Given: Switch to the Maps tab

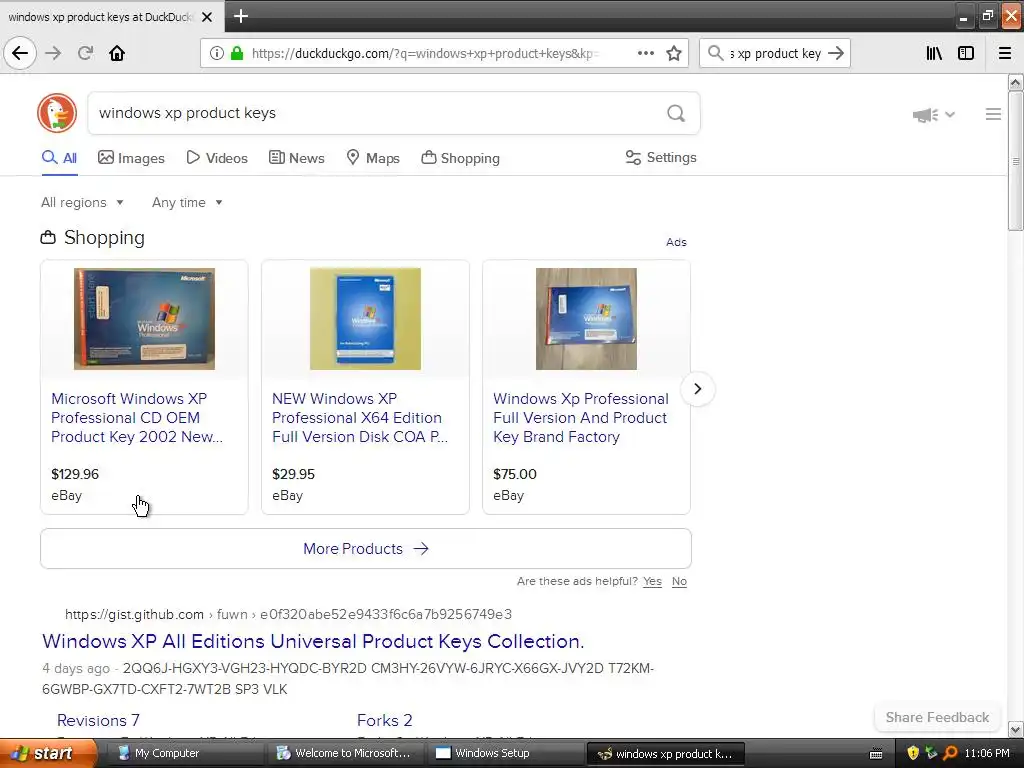Looking at the screenshot, I should (x=373, y=158).
